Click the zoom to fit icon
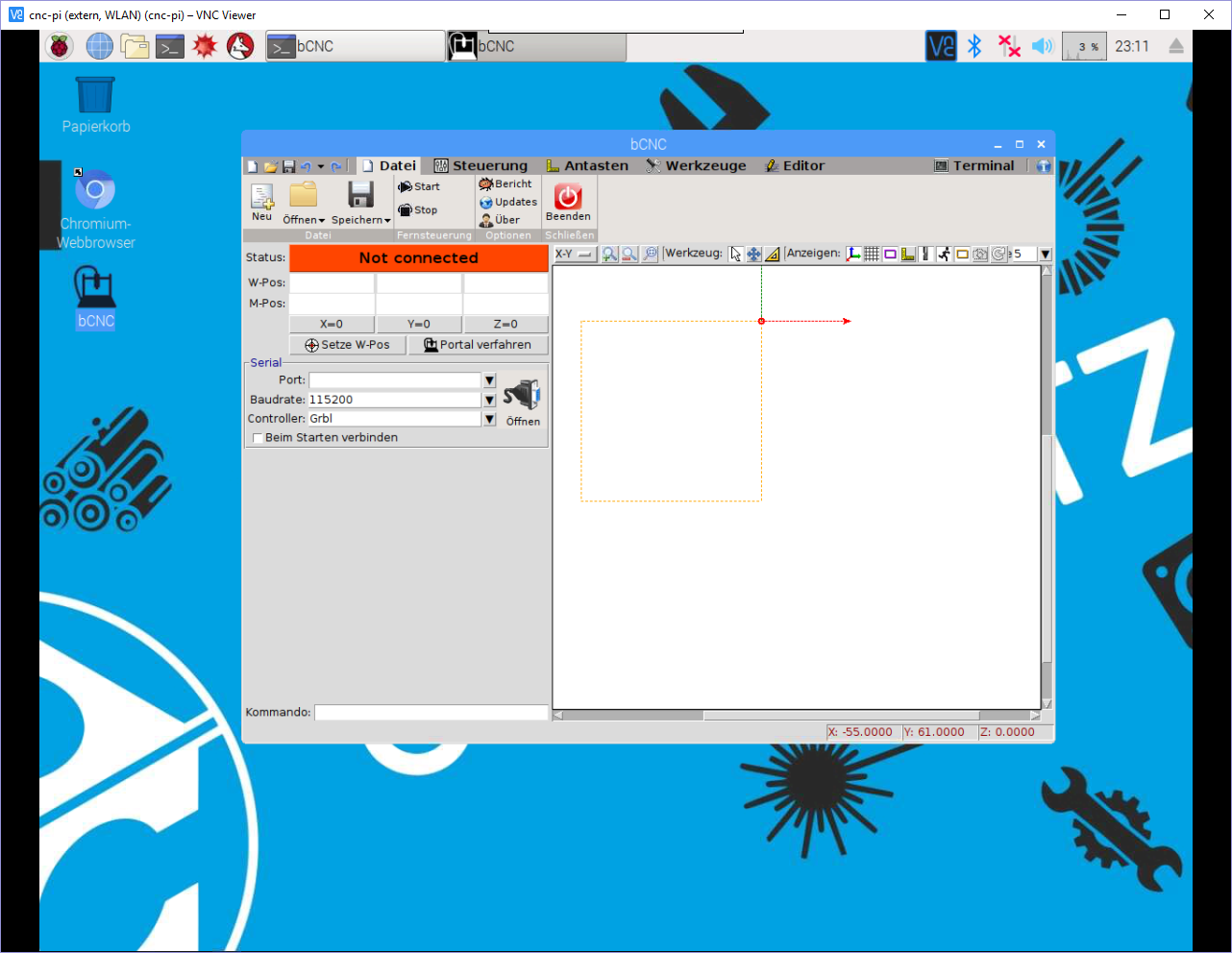Screen dimensions: 1232x953 pos(651,254)
